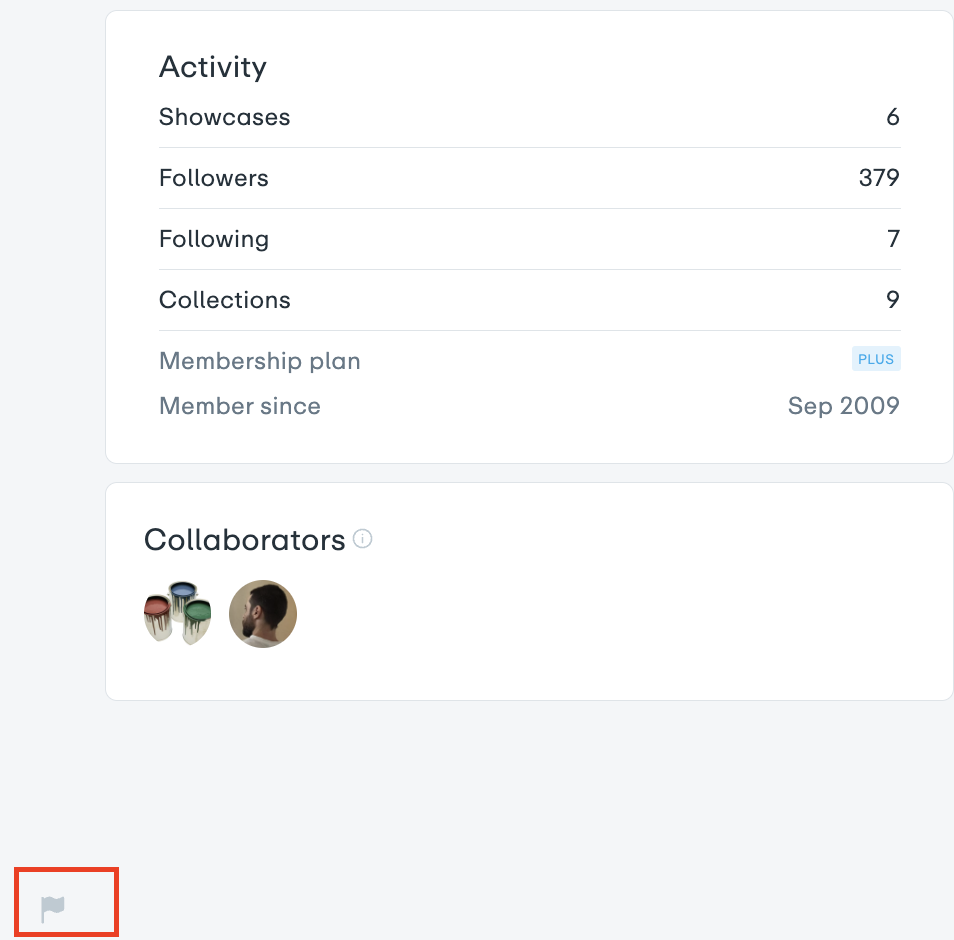The image size is (954, 940).
Task: Click empty space in the Collaborators card
Action: click(608, 614)
